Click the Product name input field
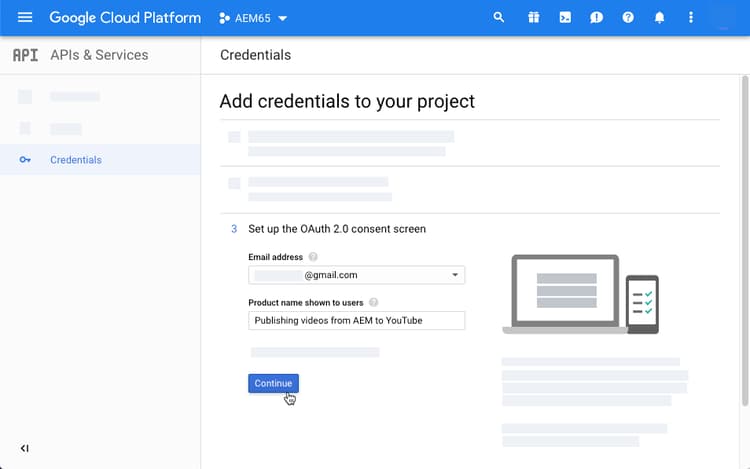750x469 pixels. pos(356,320)
